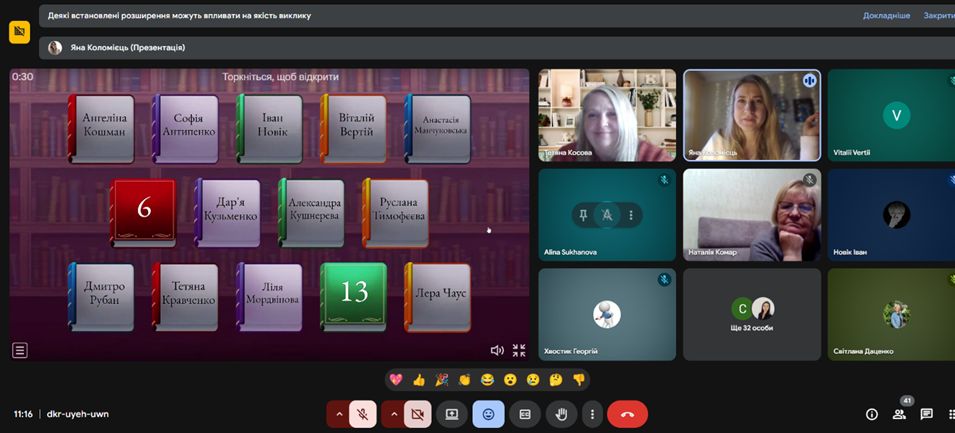Toggle closed captions button
The height and width of the screenshot is (433, 955).
pos(525,414)
